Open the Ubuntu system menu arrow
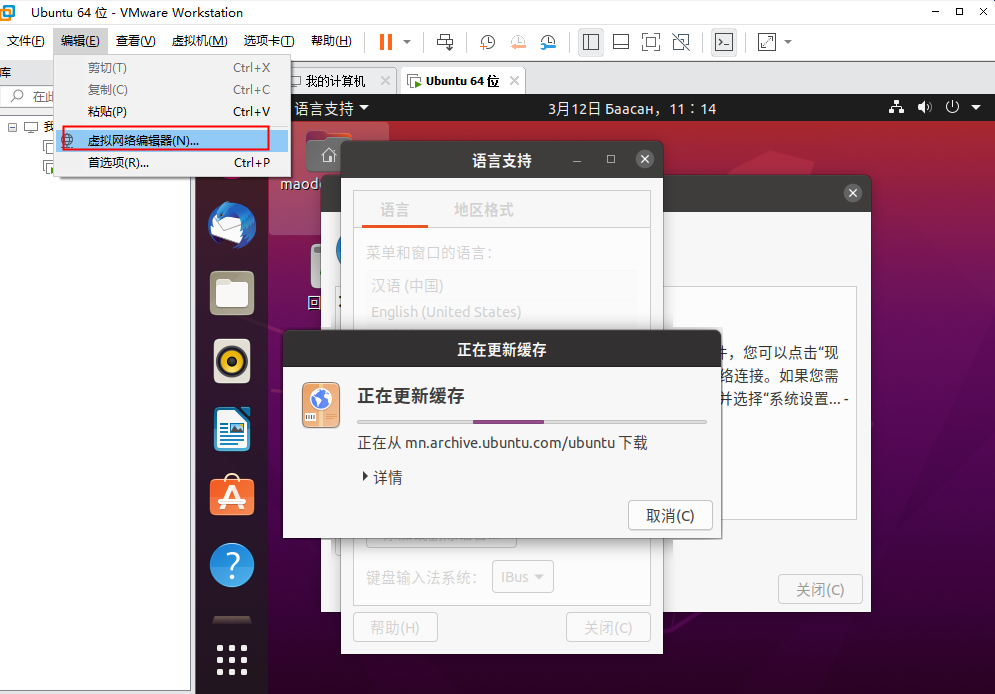The height and width of the screenshot is (694, 995). (x=976, y=107)
